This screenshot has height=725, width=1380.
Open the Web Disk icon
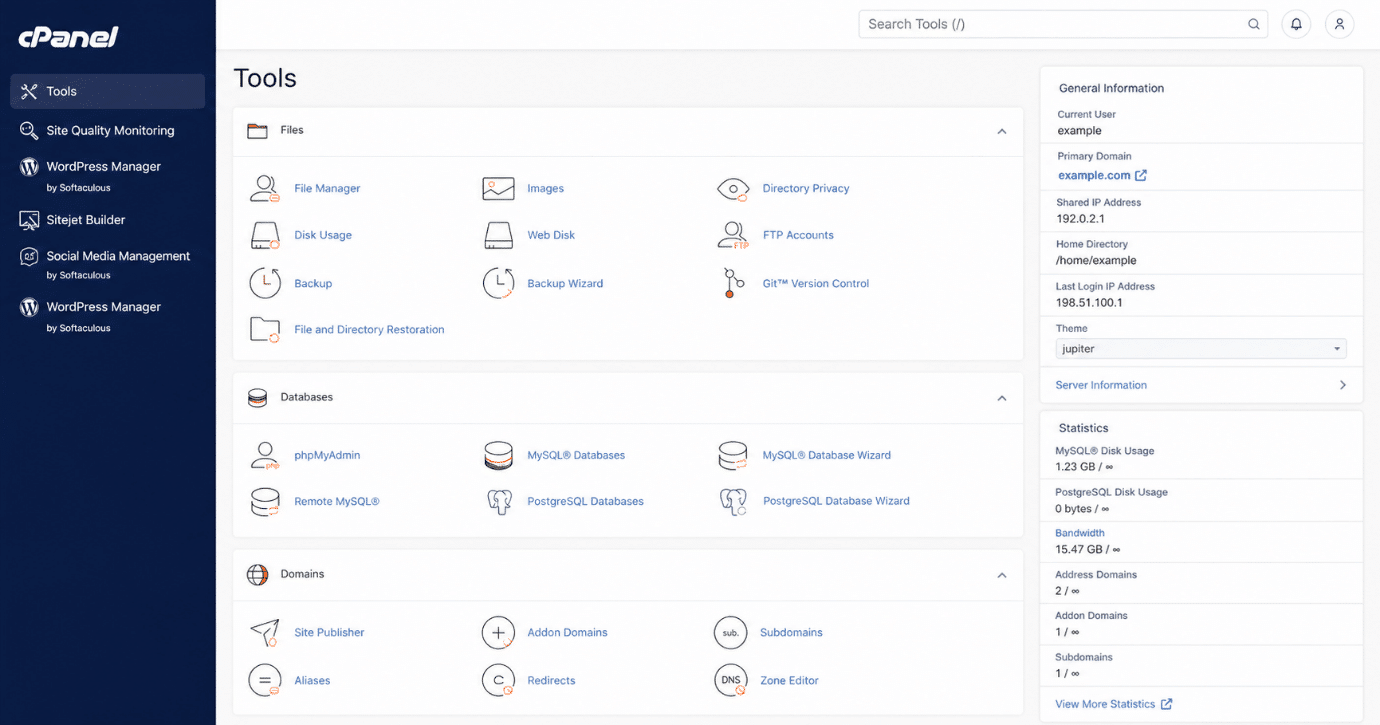tap(498, 235)
